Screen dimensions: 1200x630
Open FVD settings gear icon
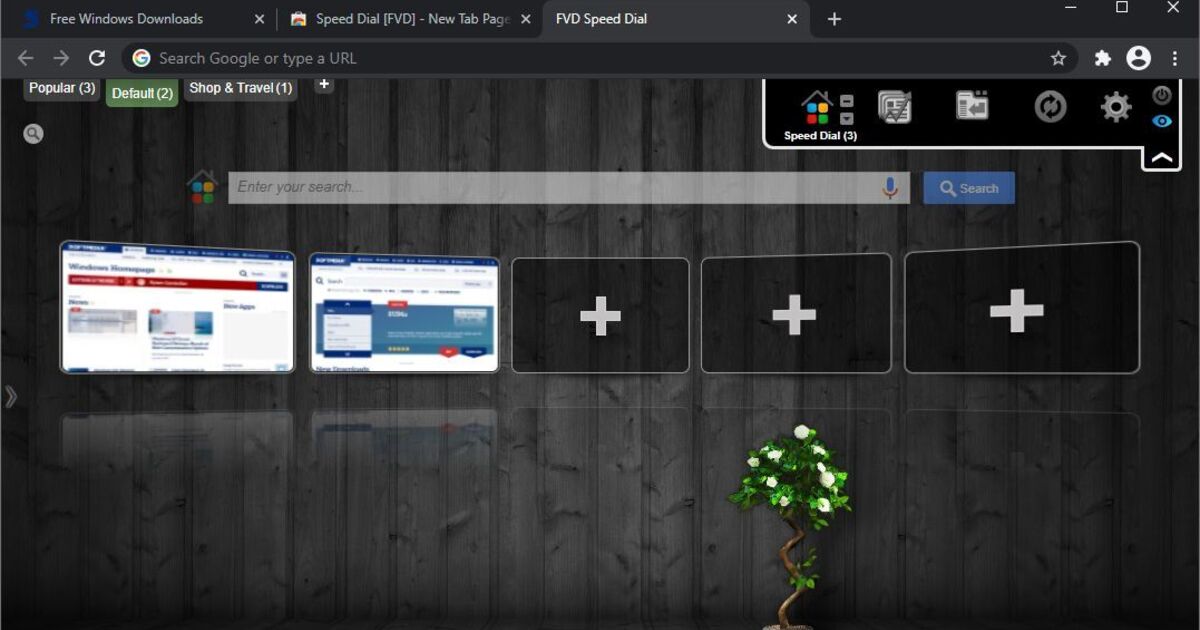(x=1116, y=107)
